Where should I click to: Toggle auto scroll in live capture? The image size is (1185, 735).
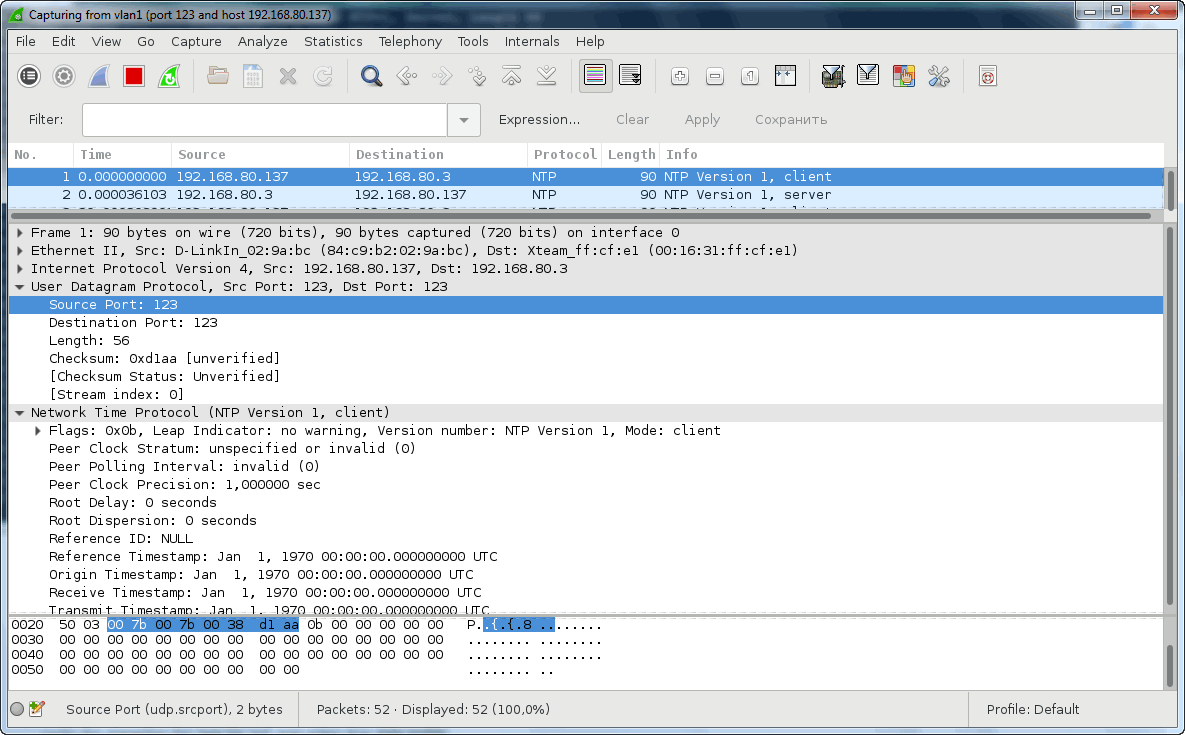point(630,76)
